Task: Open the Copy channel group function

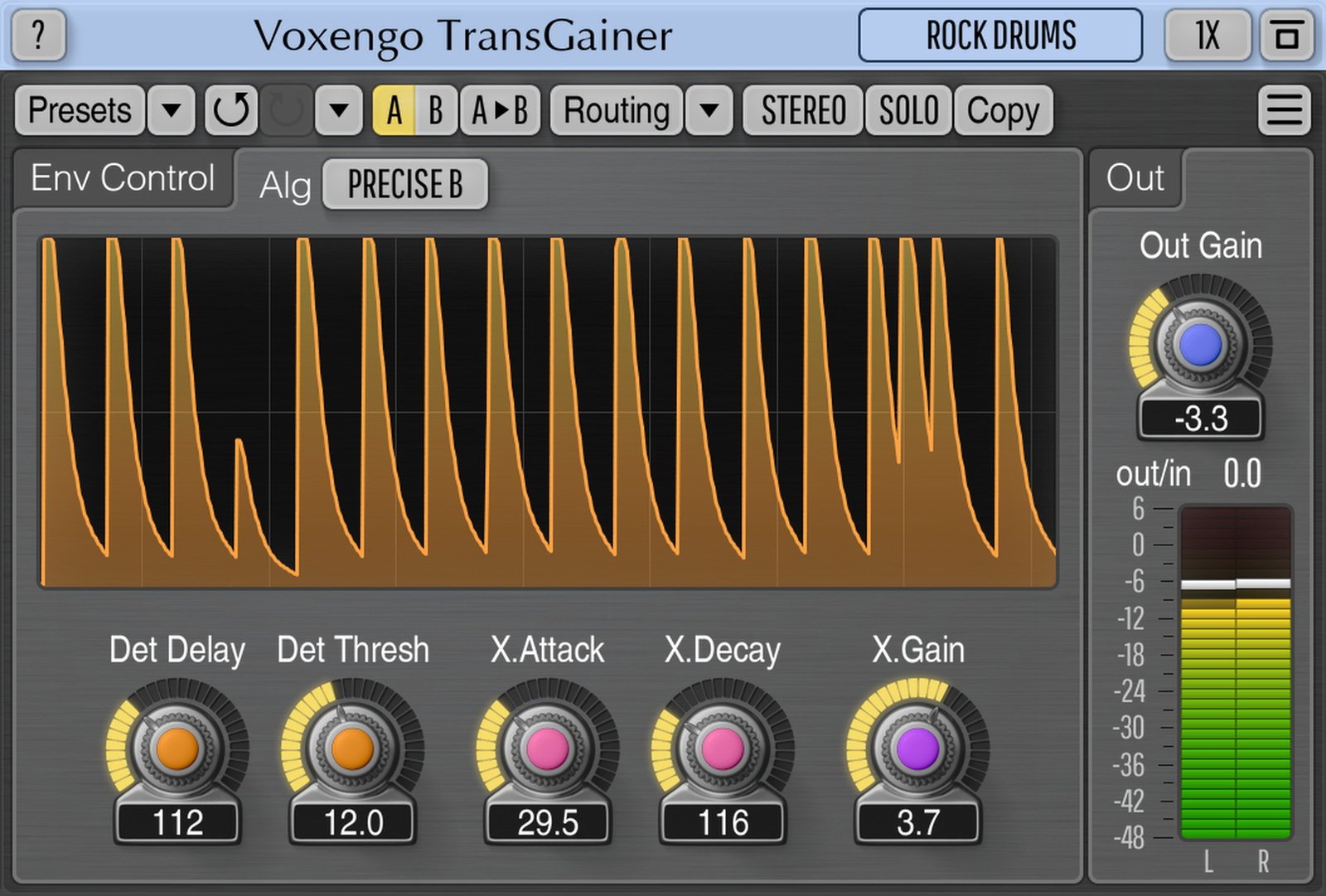Action: [1004, 109]
